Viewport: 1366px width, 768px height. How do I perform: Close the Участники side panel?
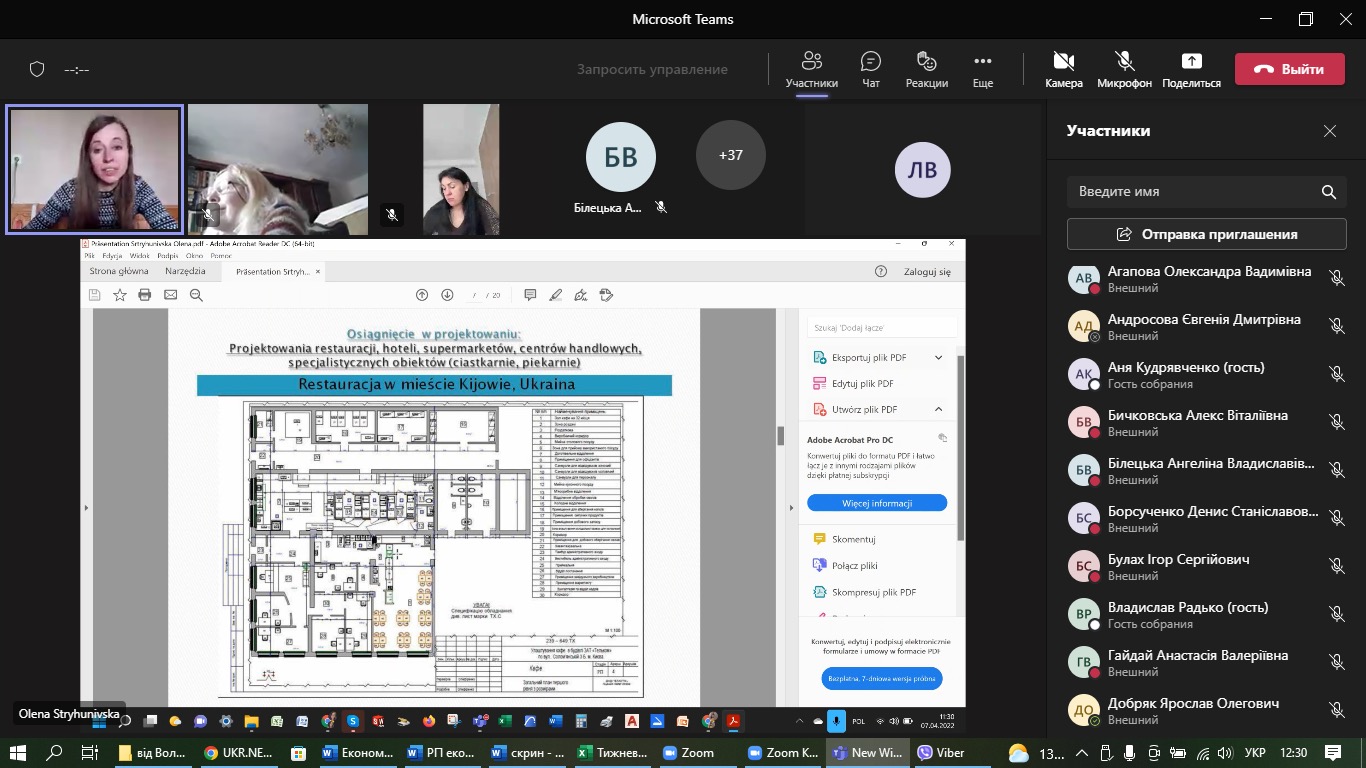point(1329,131)
